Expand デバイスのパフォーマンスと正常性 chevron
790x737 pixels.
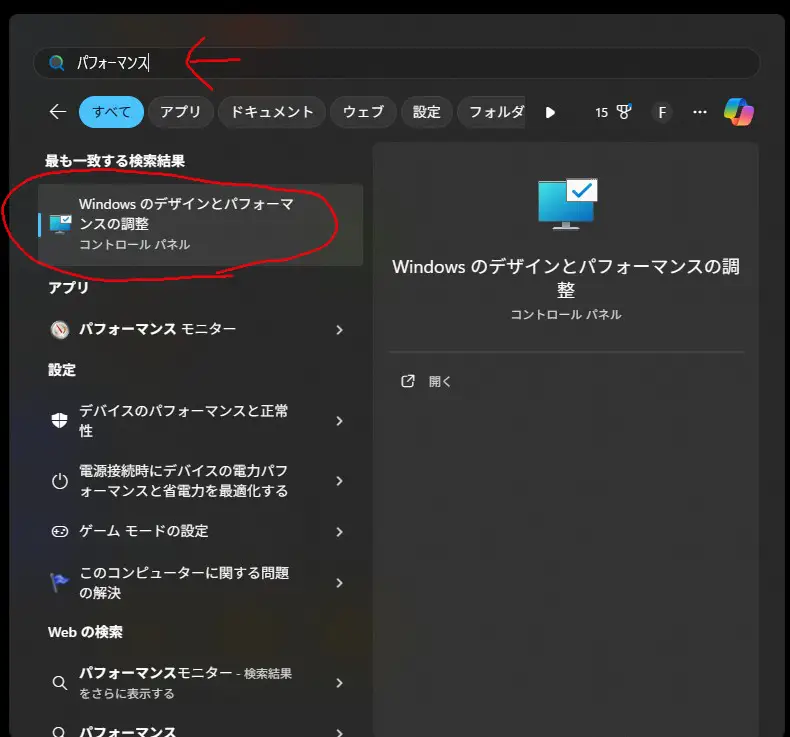(340, 421)
